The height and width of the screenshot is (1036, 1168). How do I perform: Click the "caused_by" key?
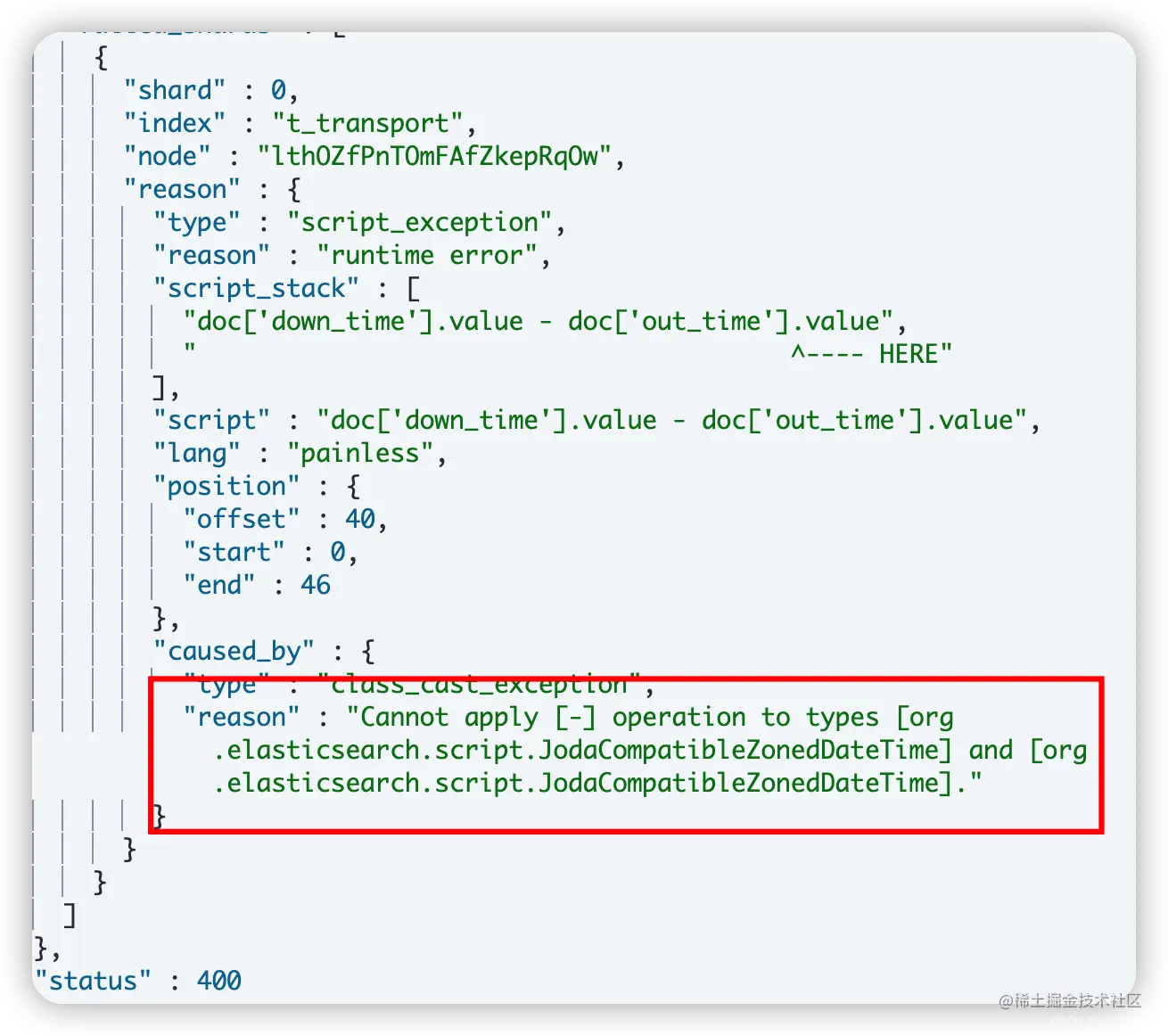(x=234, y=651)
